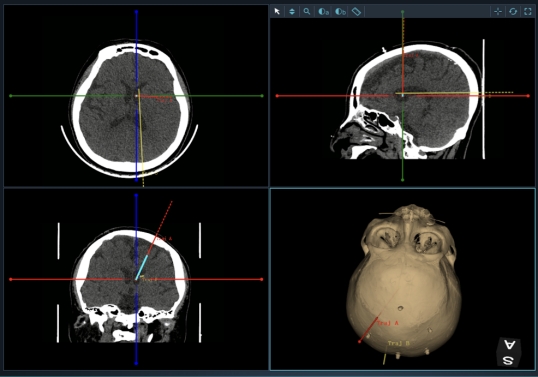Activate the slice scroll up-down tool
Screen dimensions: 538x377
click(292, 12)
